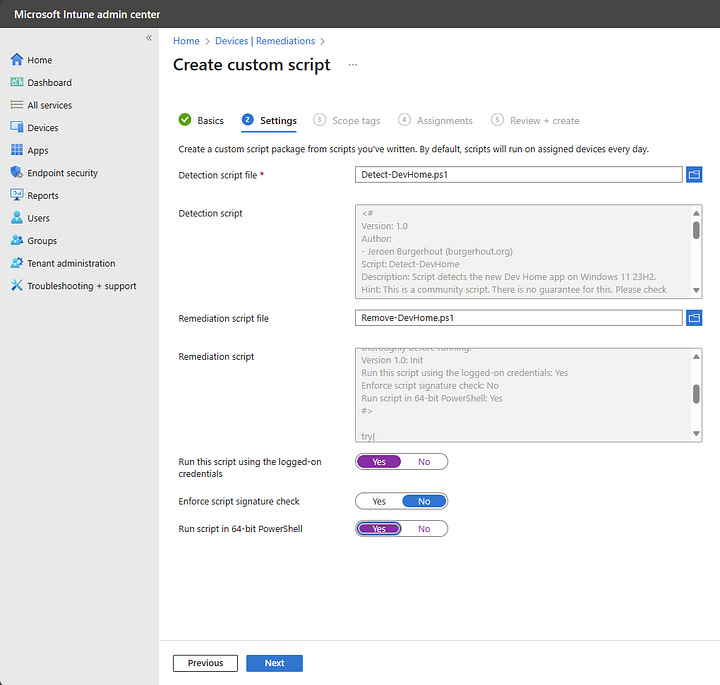Open the Reports icon in sidebar
This screenshot has width=720, height=685.
coord(17,195)
